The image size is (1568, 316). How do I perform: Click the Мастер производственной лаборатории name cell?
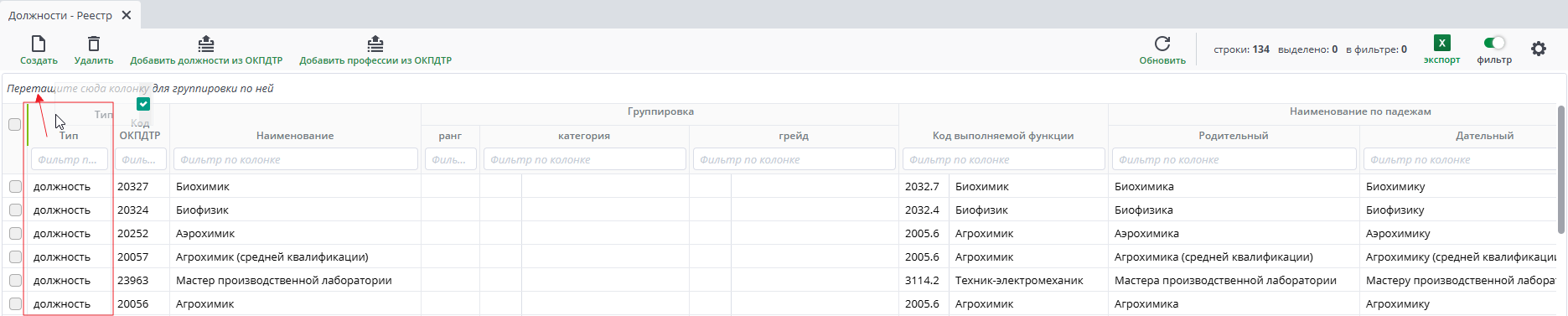pos(295,280)
